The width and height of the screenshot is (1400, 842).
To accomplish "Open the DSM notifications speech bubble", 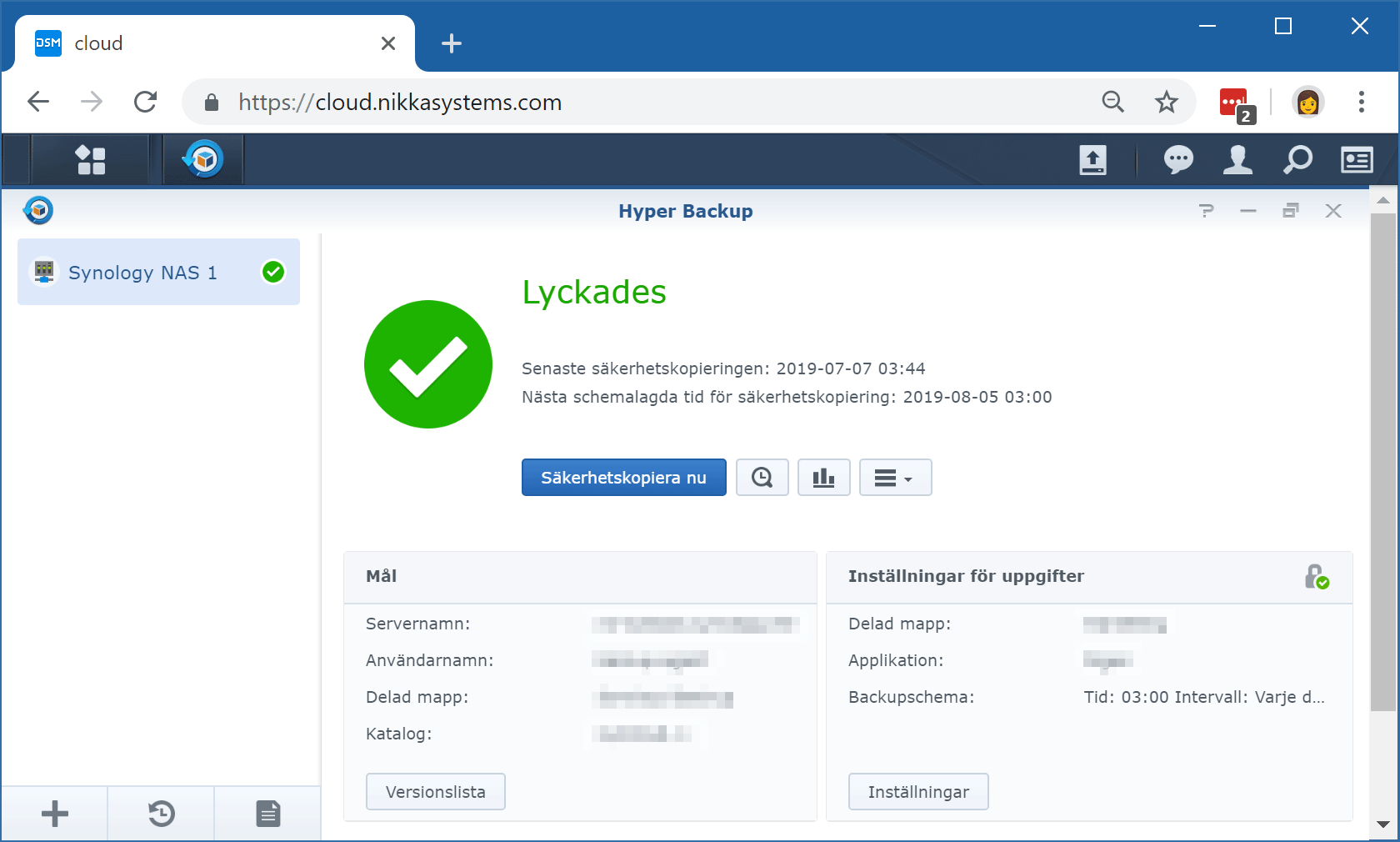I will click(1178, 159).
